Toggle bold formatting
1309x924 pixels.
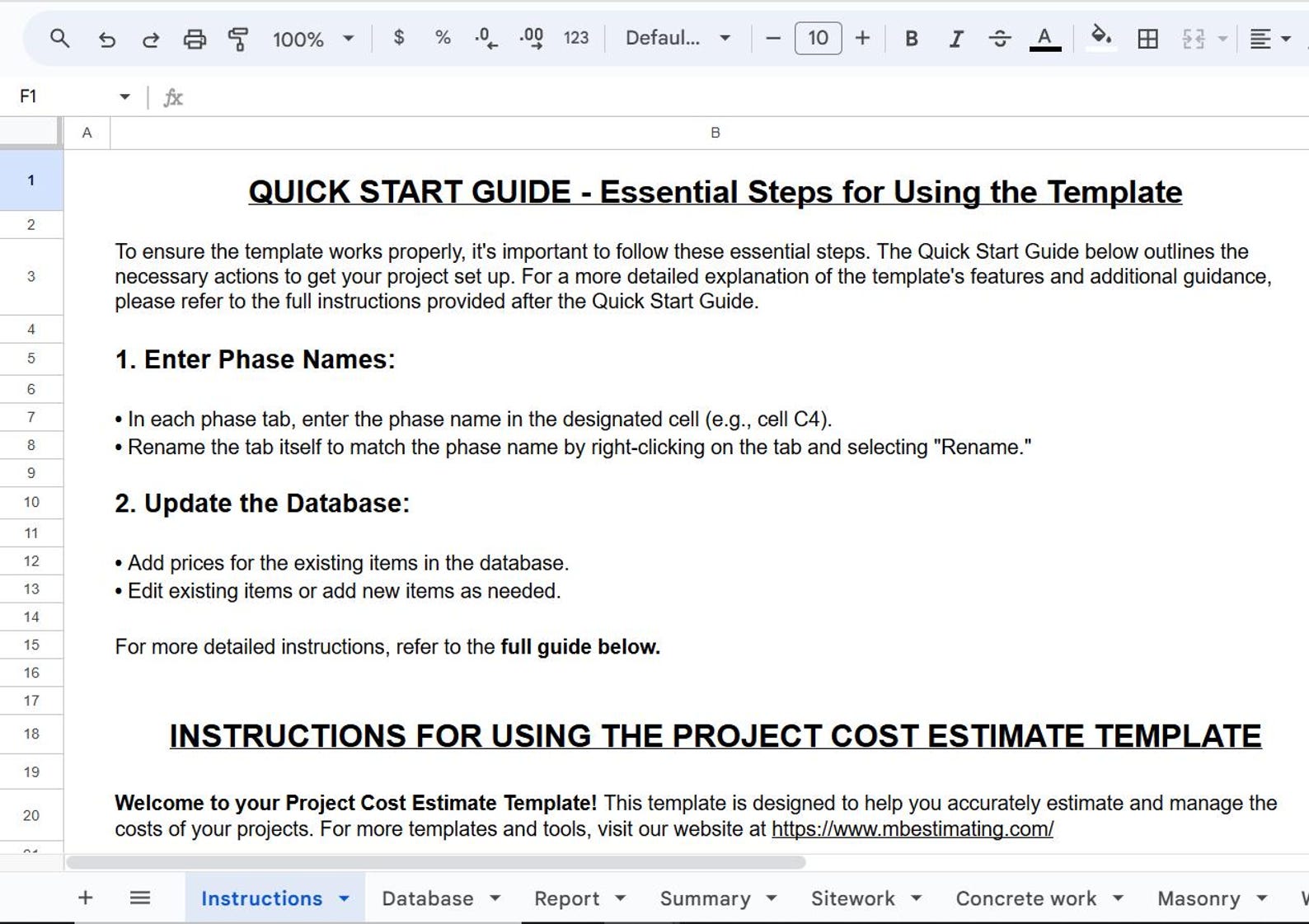click(912, 39)
